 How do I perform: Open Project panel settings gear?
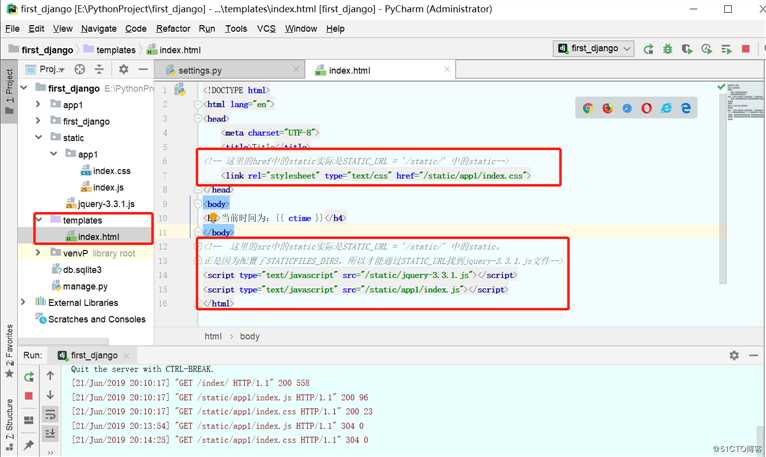click(124, 69)
